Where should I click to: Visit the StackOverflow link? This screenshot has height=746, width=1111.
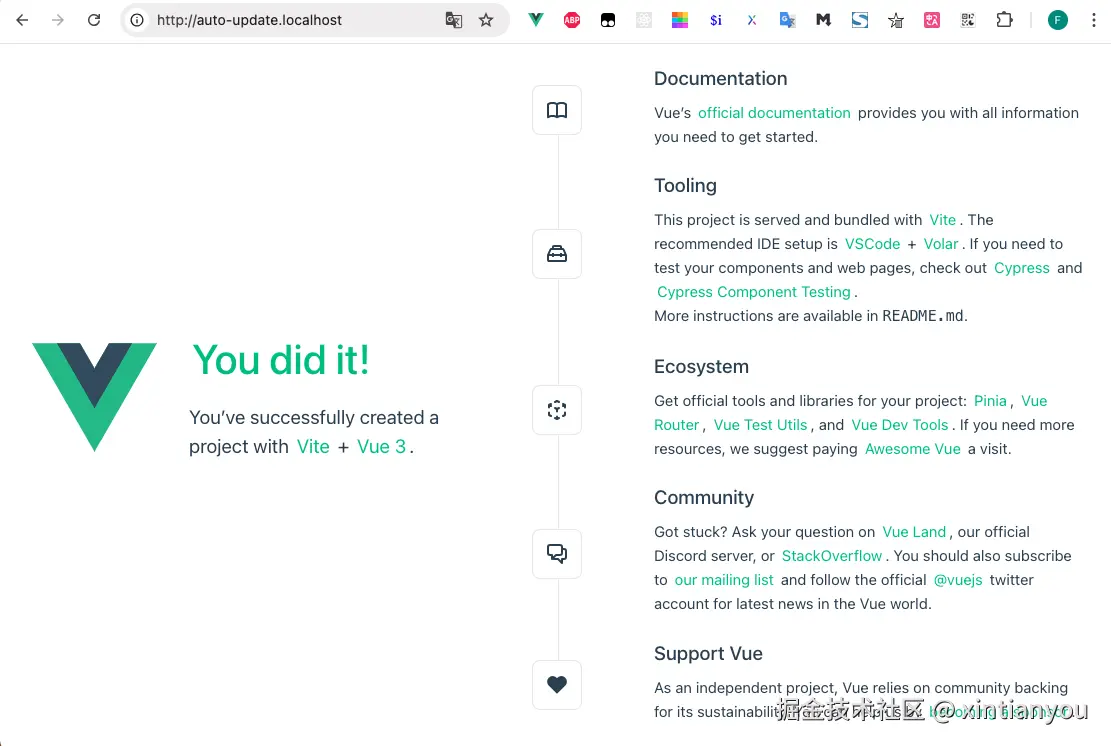point(832,556)
